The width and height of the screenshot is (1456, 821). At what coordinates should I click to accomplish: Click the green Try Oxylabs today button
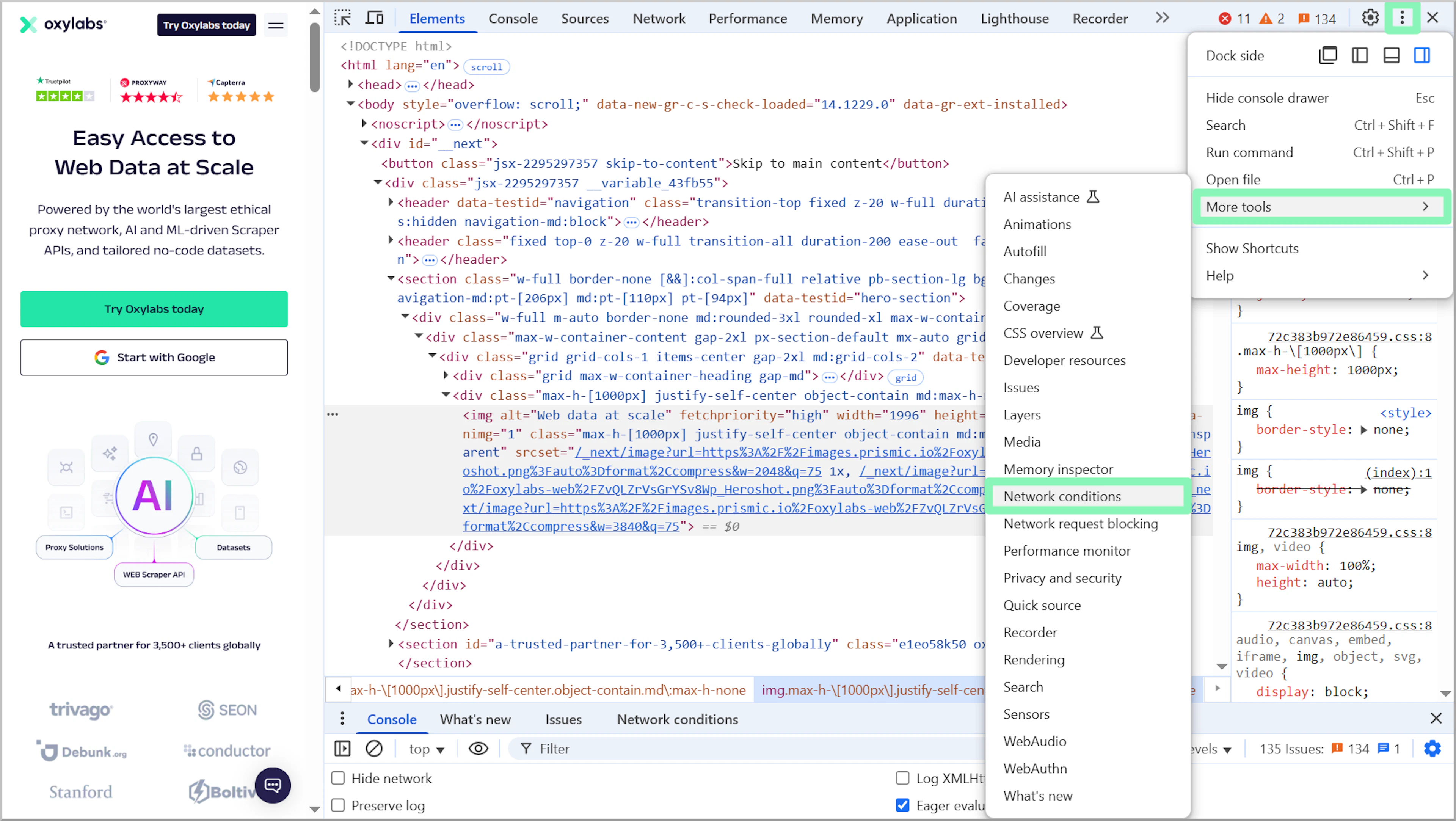[x=154, y=309]
